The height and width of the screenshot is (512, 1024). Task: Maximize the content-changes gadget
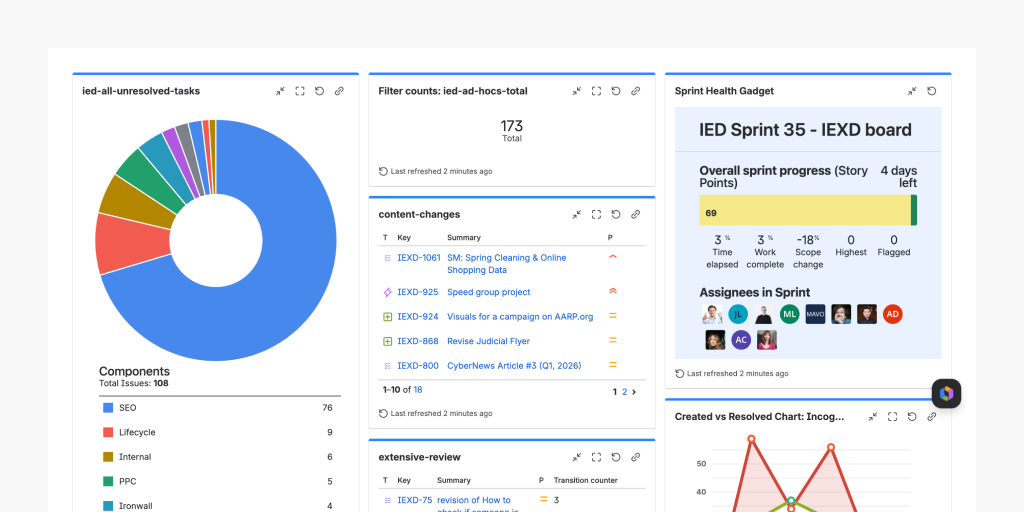coord(596,214)
